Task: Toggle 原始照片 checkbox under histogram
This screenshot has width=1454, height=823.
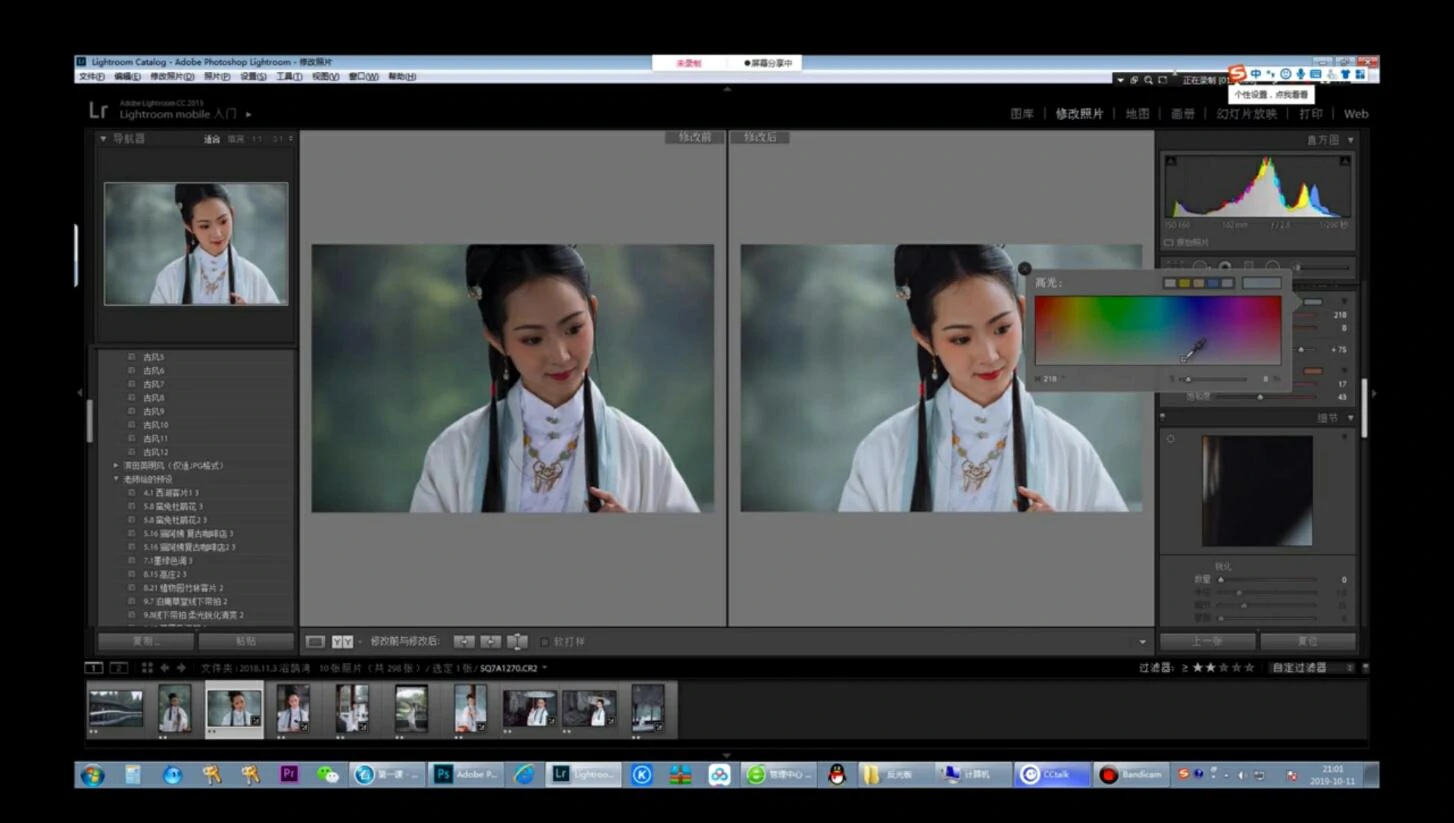Action: click(1169, 242)
